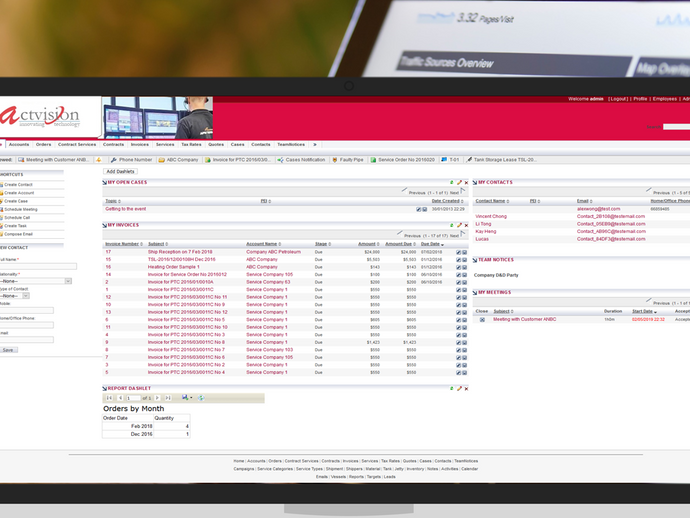Refresh the My Open Cases dashlet
Viewport: 690px width, 518px height.
451,182
